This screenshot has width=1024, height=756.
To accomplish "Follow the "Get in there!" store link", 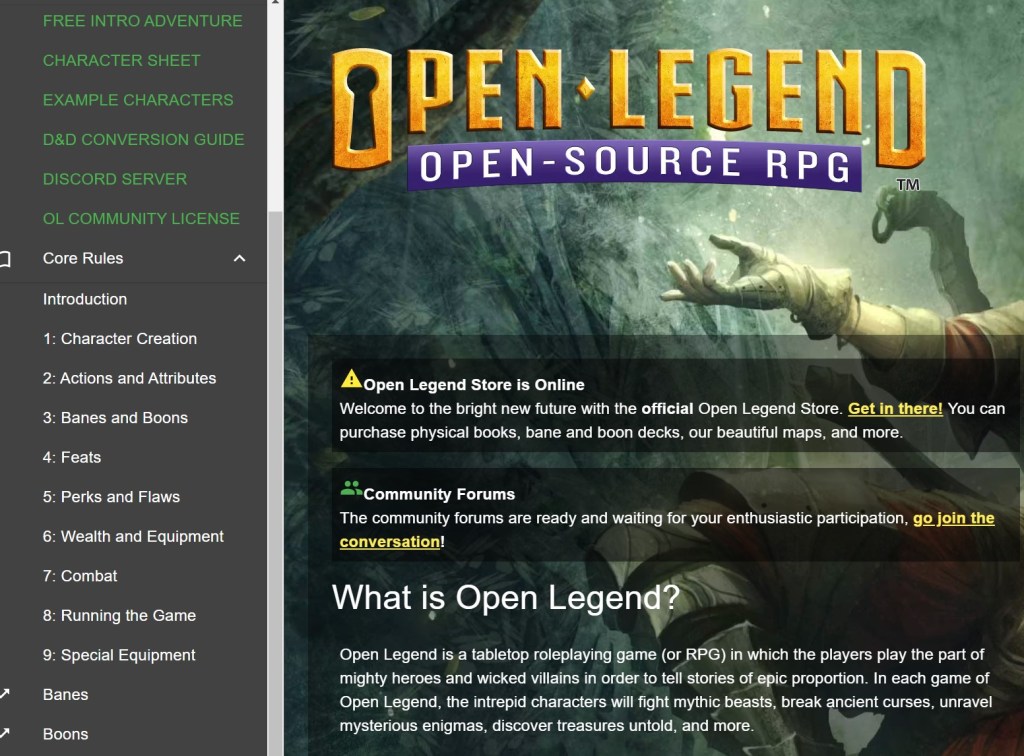I will pos(895,409).
